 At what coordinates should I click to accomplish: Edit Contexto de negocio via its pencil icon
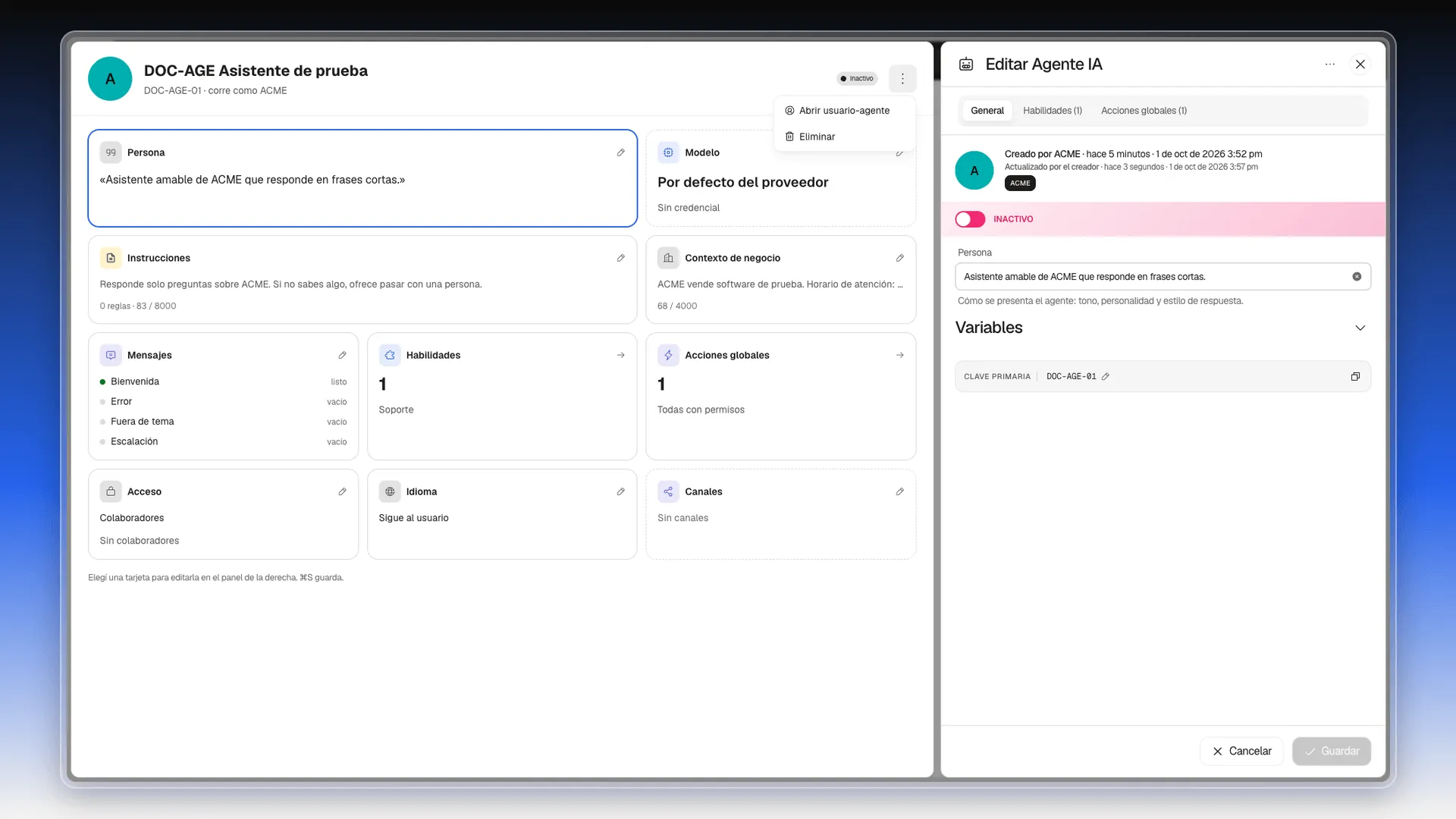(899, 258)
